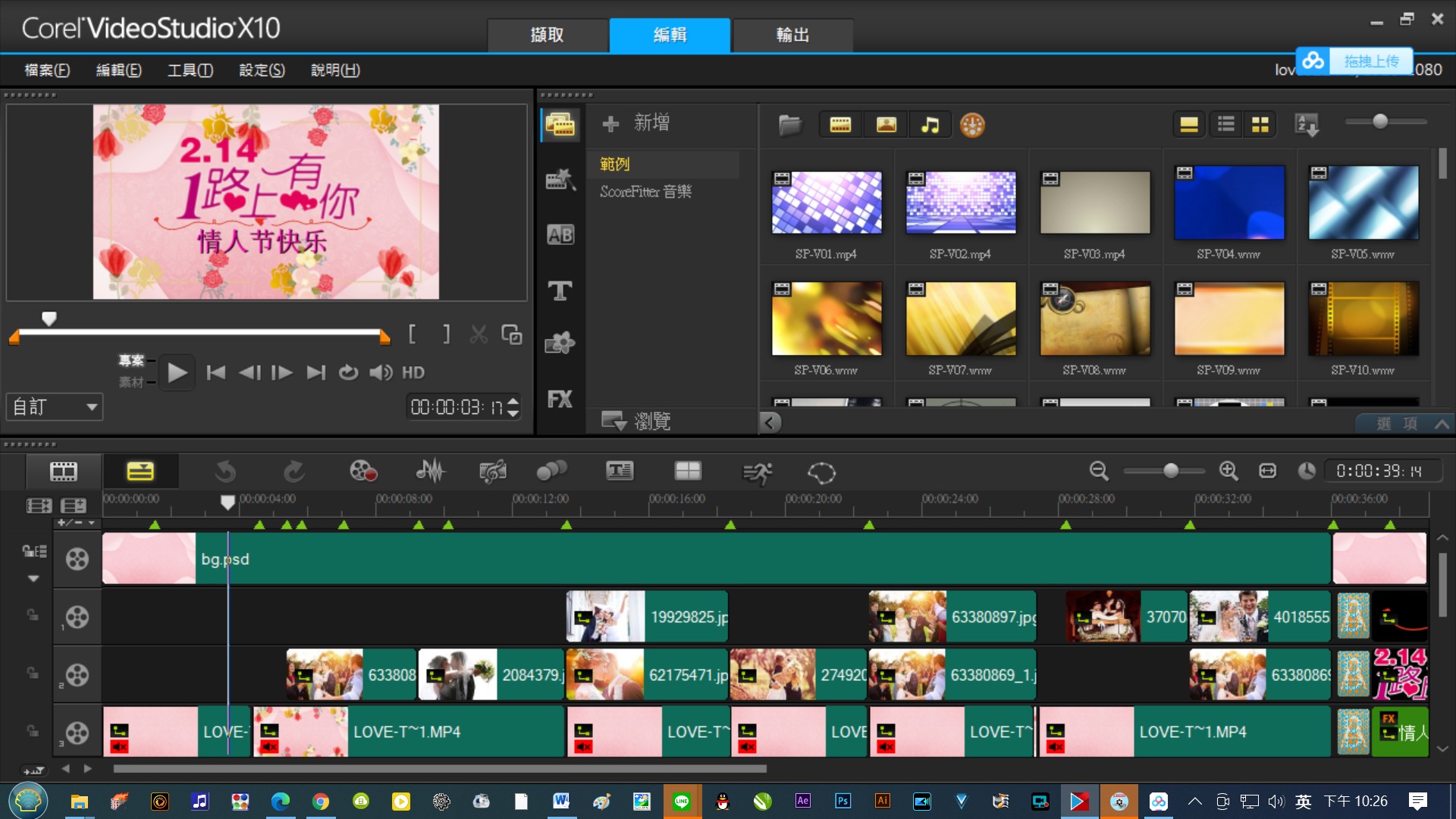Screen dimensions: 1456x819
Task: Toggle the Repeat playback button
Action: coord(348,373)
